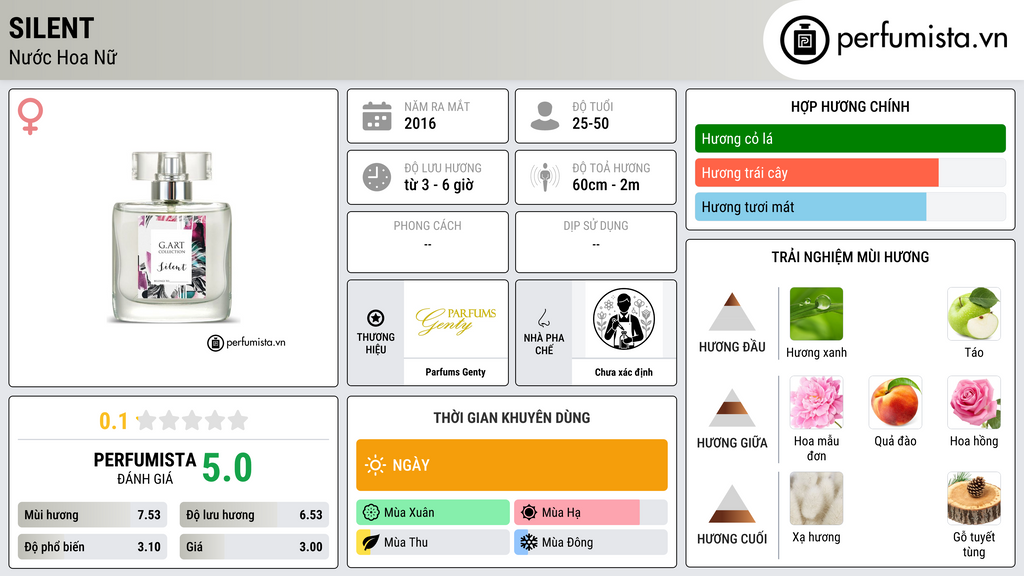Screen dimensions: 1024x576
Task: Click the pink female gender symbol
Action: click(30, 116)
